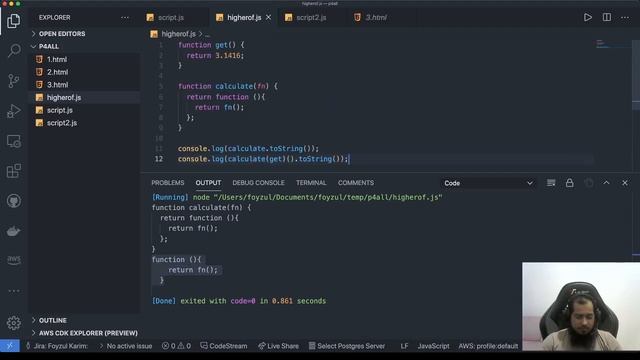The image size is (640, 360).
Task: Open the Run and Debug view
Action: coord(13,111)
